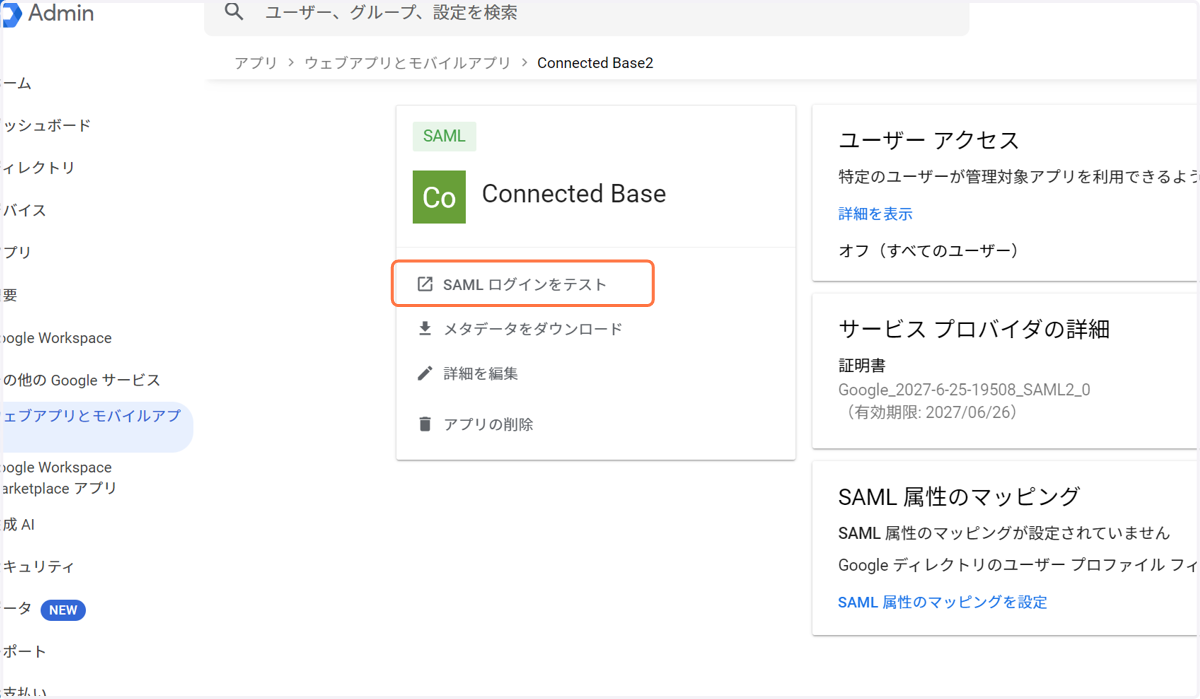1200x699 pixels.
Task: Click the green Co app logo
Action: [x=439, y=196]
